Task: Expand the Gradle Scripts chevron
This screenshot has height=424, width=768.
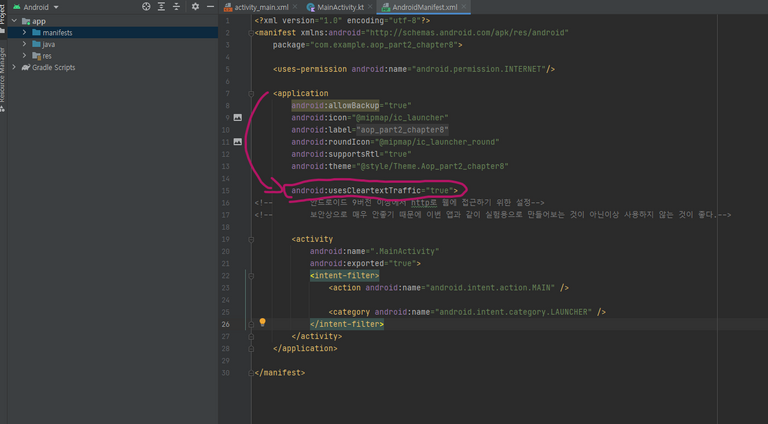Action: tap(14, 68)
